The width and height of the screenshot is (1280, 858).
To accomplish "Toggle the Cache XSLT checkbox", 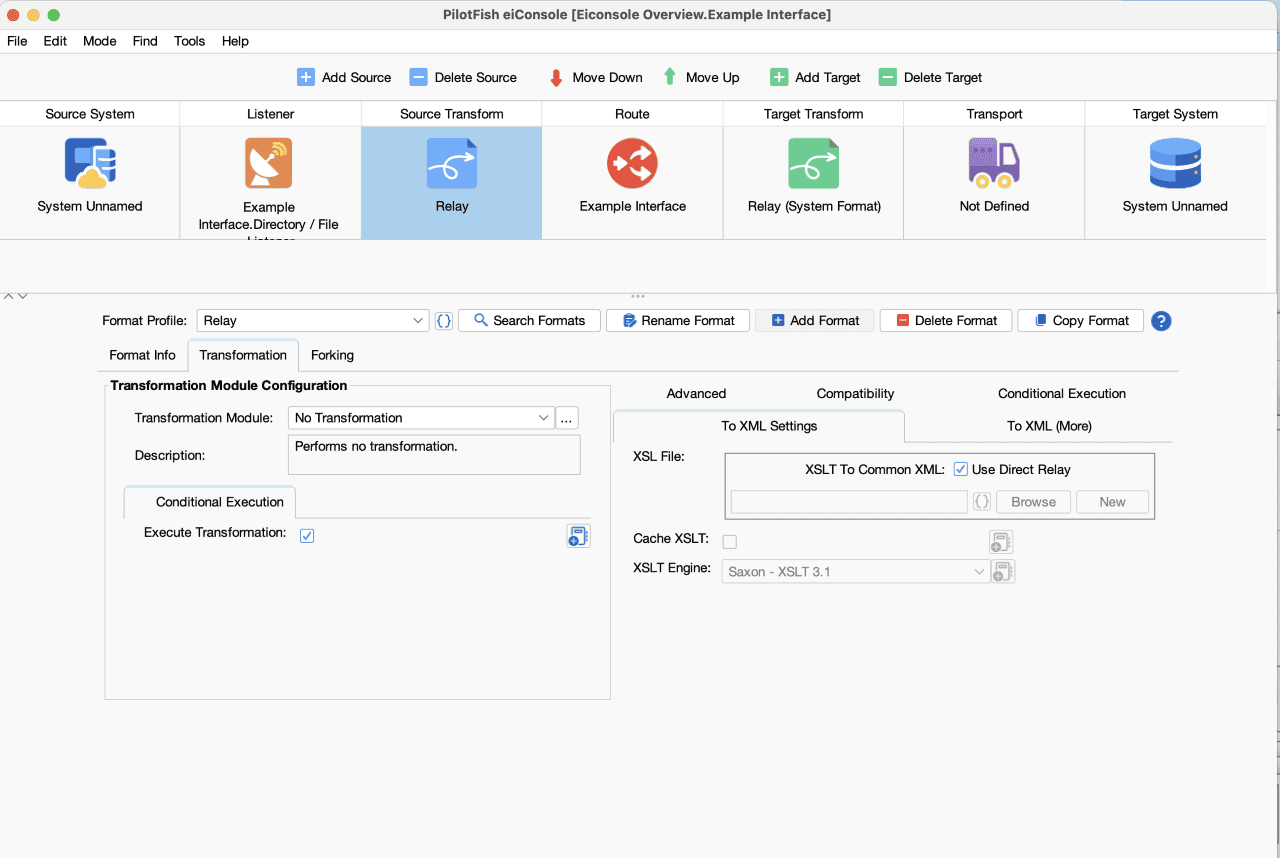I will click(x=730, y=542).
